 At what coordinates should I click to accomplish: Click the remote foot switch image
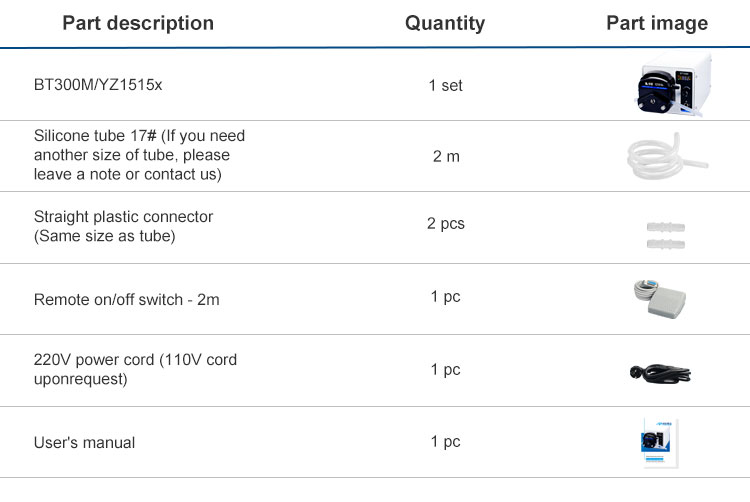click(660, 299)
